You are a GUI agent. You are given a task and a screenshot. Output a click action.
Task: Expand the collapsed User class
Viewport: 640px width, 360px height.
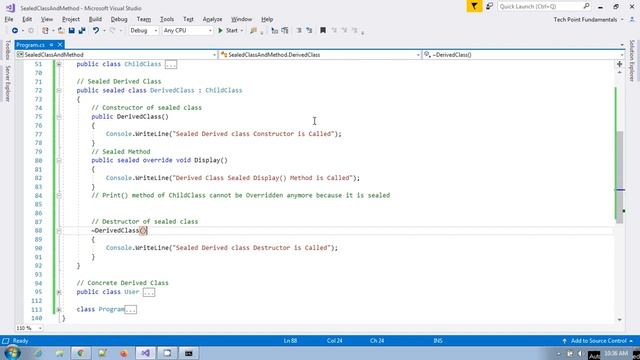point(59,292)
